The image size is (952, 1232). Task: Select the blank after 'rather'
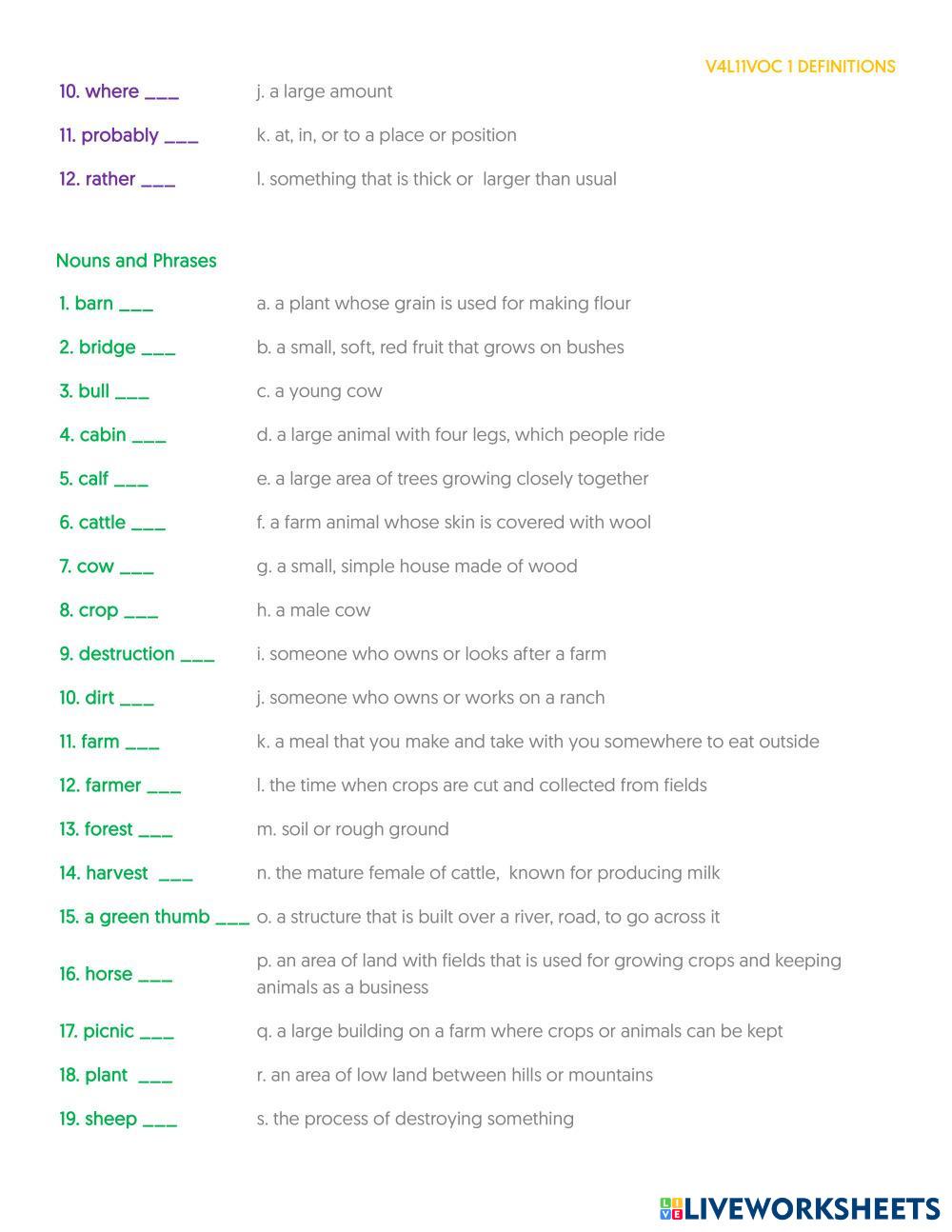coord(158,180)
